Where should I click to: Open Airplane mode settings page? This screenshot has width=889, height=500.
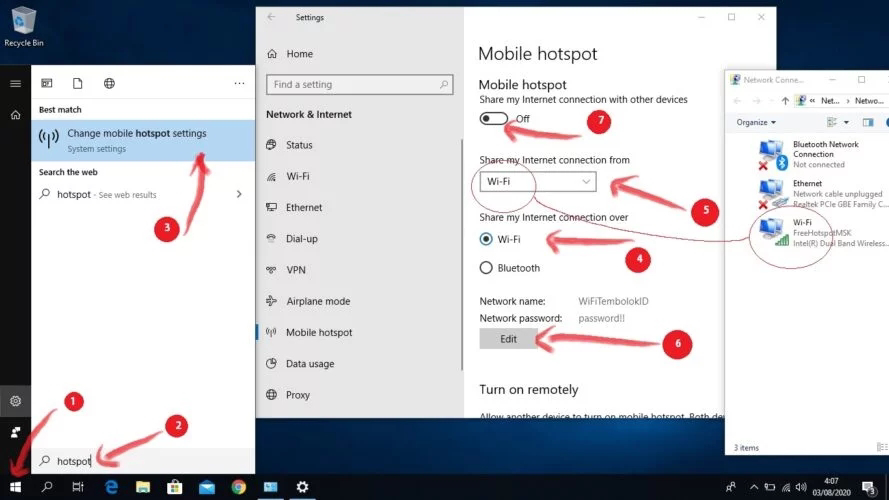pyautogui.click(x=308, y=301)
